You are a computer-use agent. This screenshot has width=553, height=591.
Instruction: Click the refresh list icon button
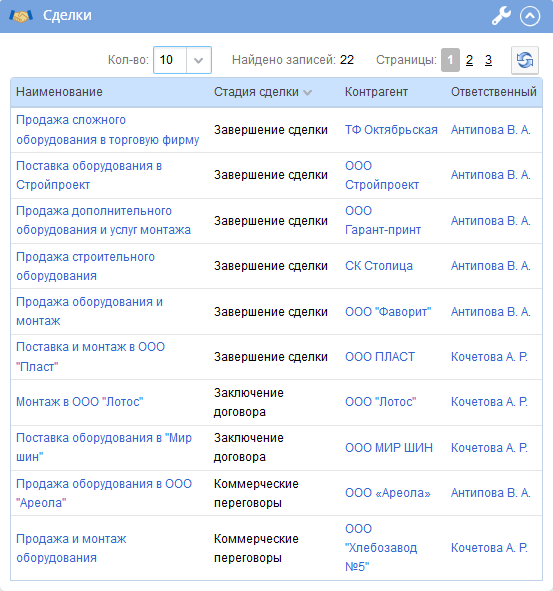[x=525, y=60]
